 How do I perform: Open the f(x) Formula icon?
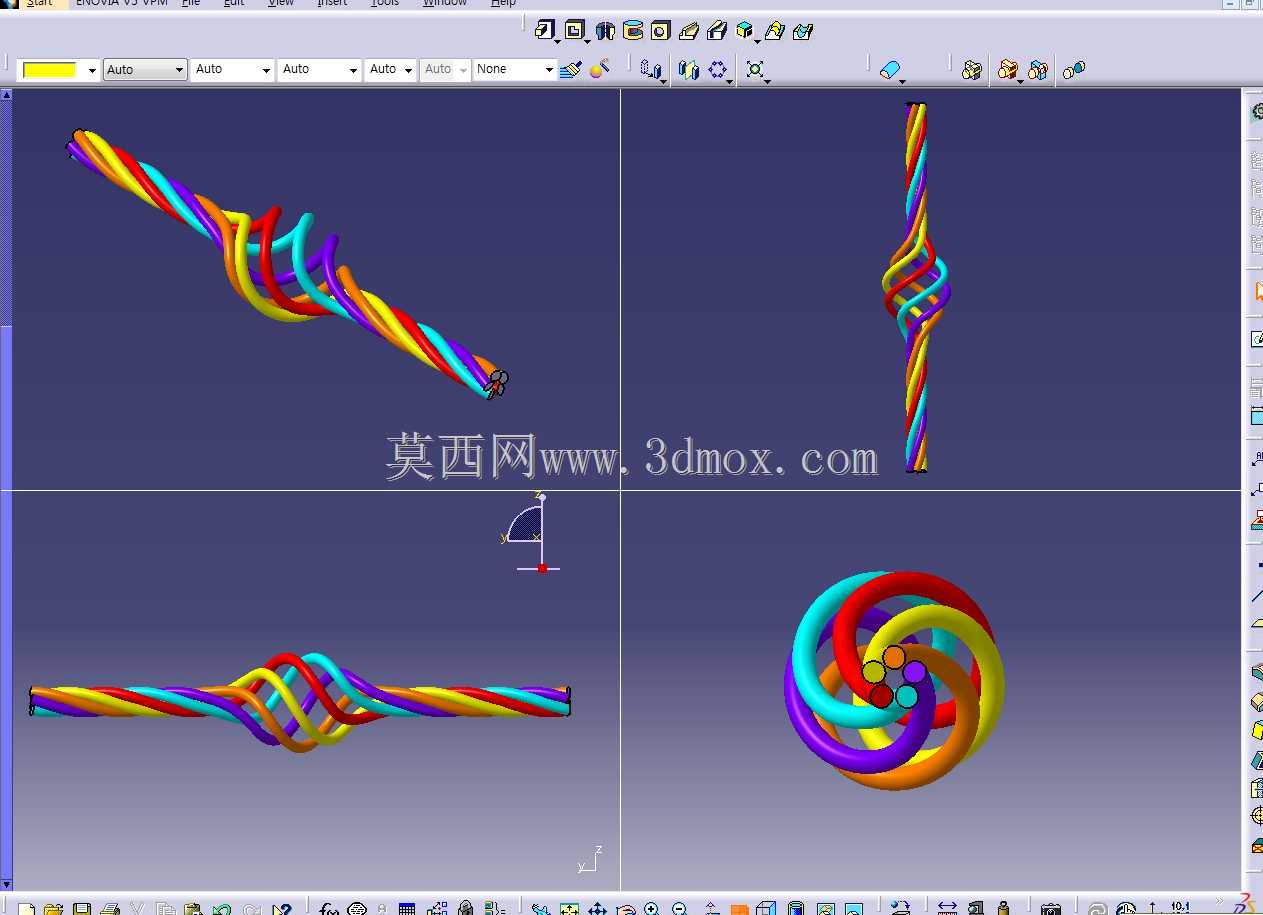pos(329,909)
